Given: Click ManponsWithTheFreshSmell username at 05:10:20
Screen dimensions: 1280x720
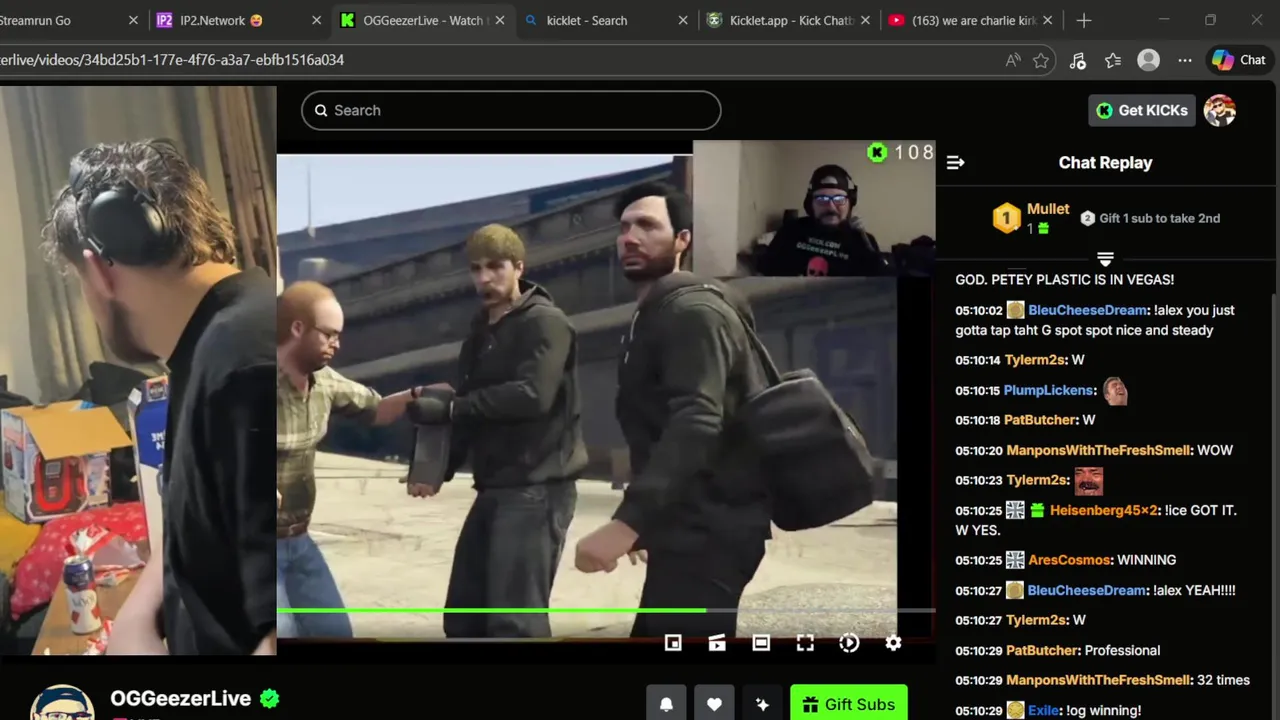Looking at the screenshot, I should click(1098, 450).
